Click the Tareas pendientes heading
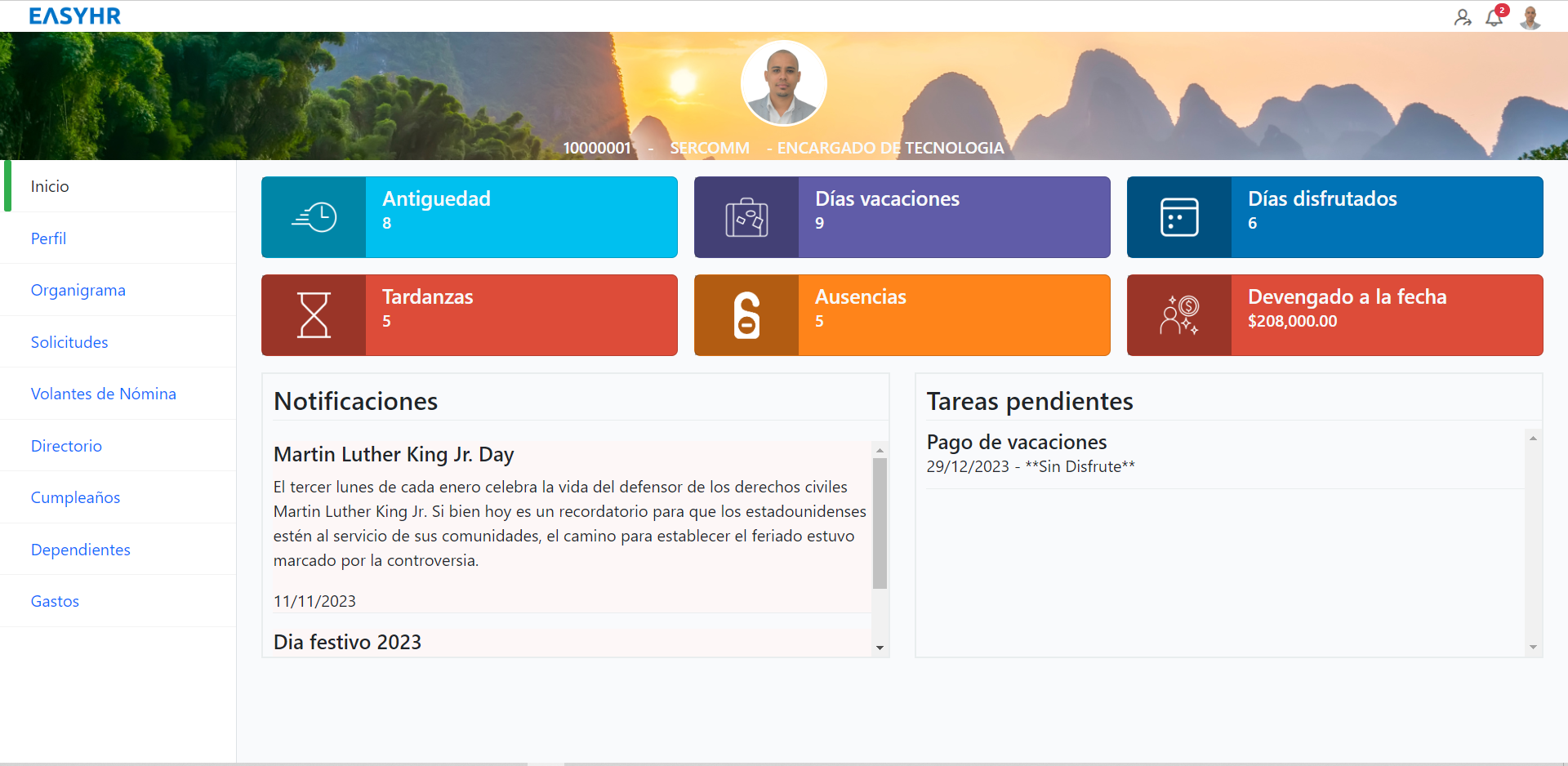Viewport: 1568px width, 766px height. (1030, 401)
